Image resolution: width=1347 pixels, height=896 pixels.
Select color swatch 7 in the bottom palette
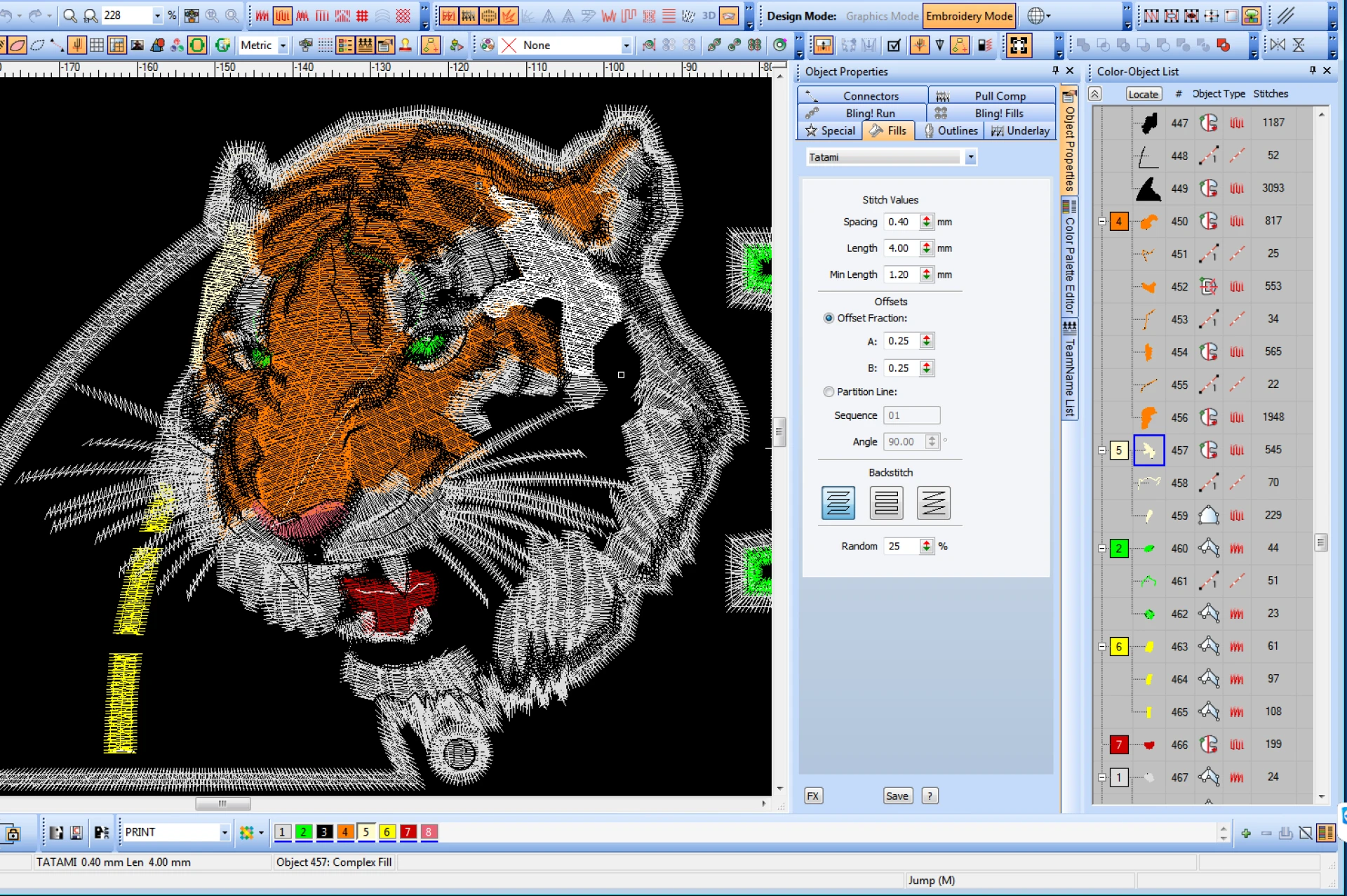[x=408, y=832]
